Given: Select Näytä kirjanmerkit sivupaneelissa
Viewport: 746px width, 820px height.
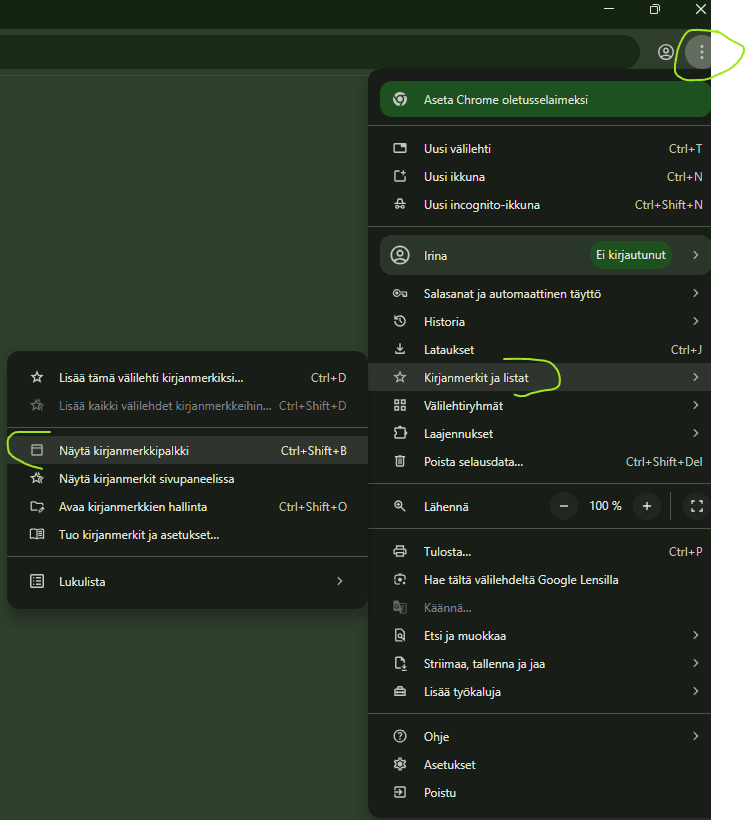Looking at the screenshot, I should coord(187,479).
